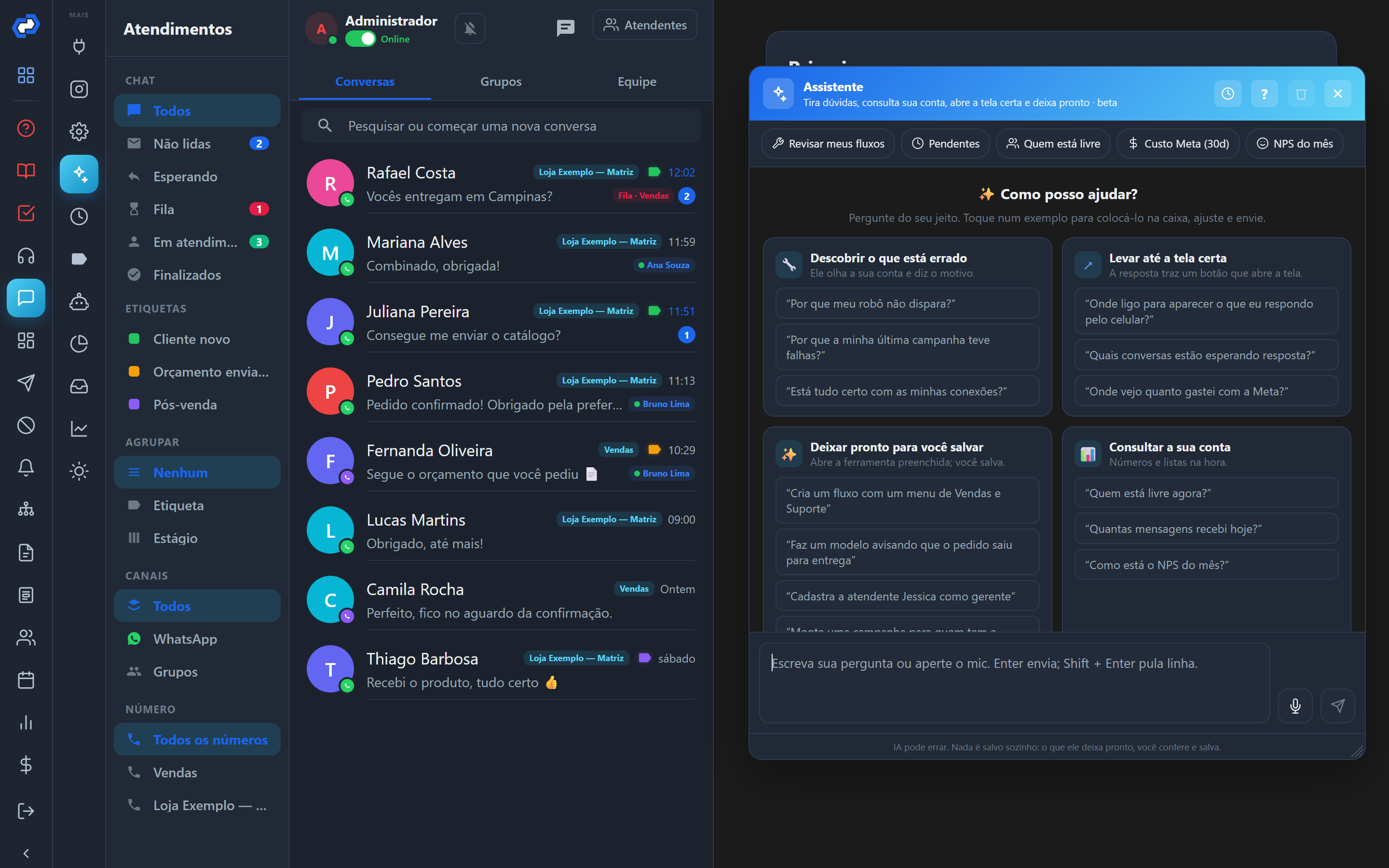The image size is (1389, 868).
Task: Select the Fila chat filter
Action: [x=197, y=209]
